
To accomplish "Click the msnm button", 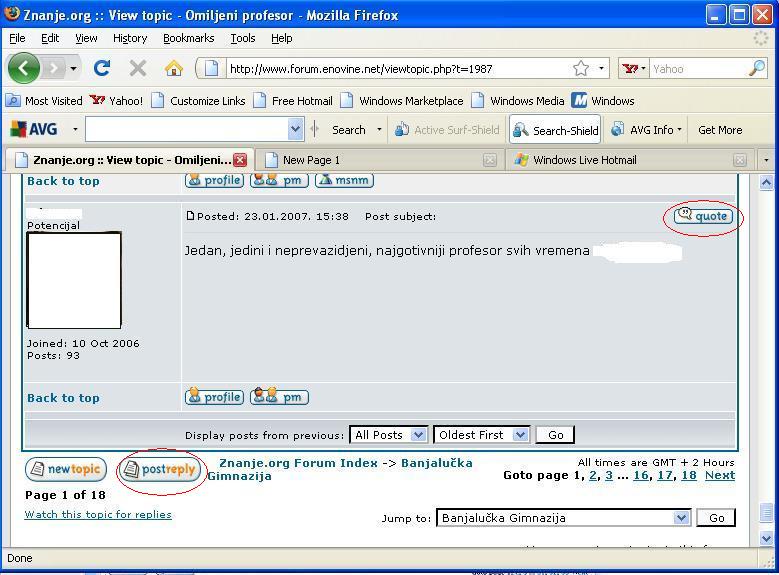I will pos(344,180).
